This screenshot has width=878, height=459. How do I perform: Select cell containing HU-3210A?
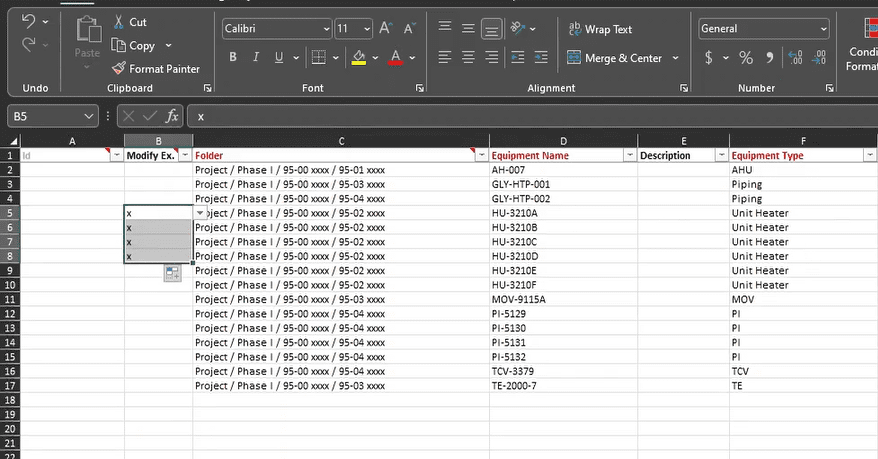(x=563, y=213)
